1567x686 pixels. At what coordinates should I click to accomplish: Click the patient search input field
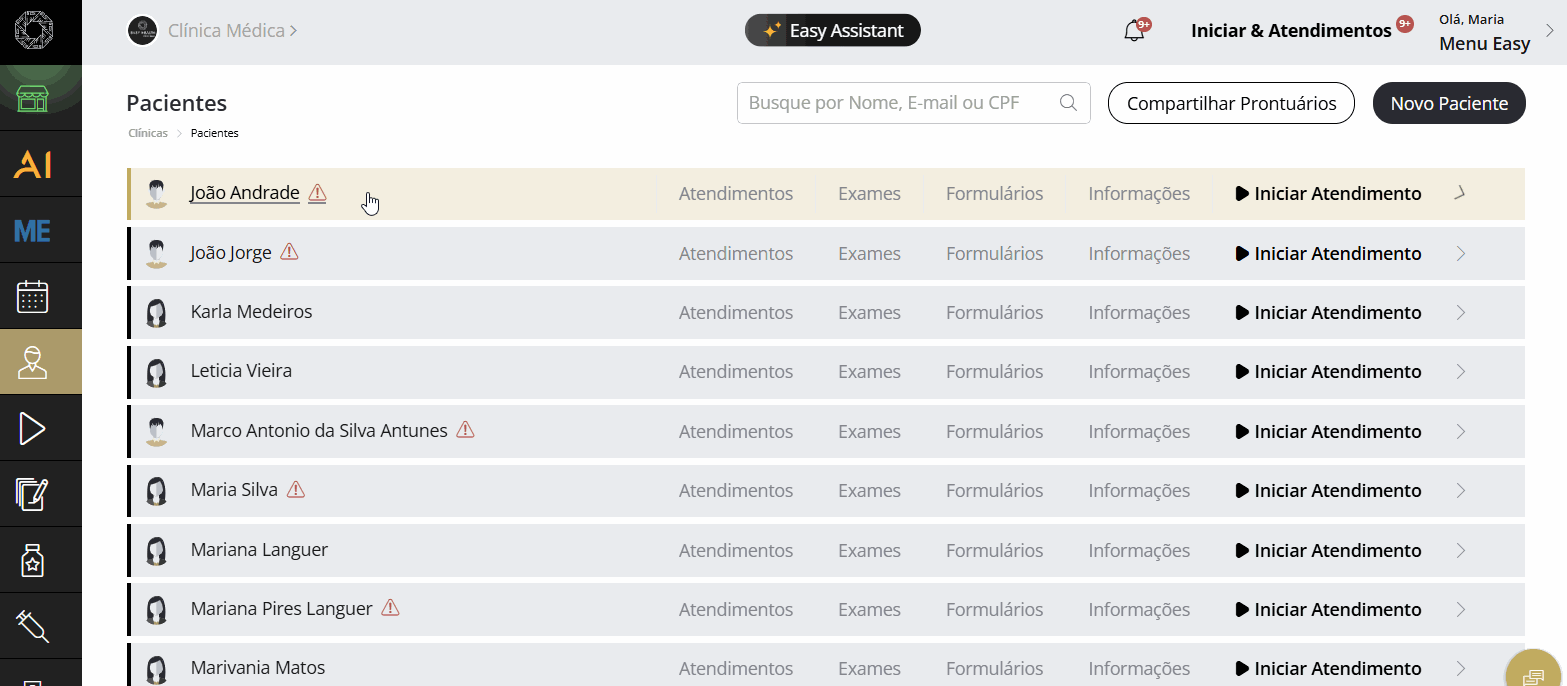tap(900, 103)
